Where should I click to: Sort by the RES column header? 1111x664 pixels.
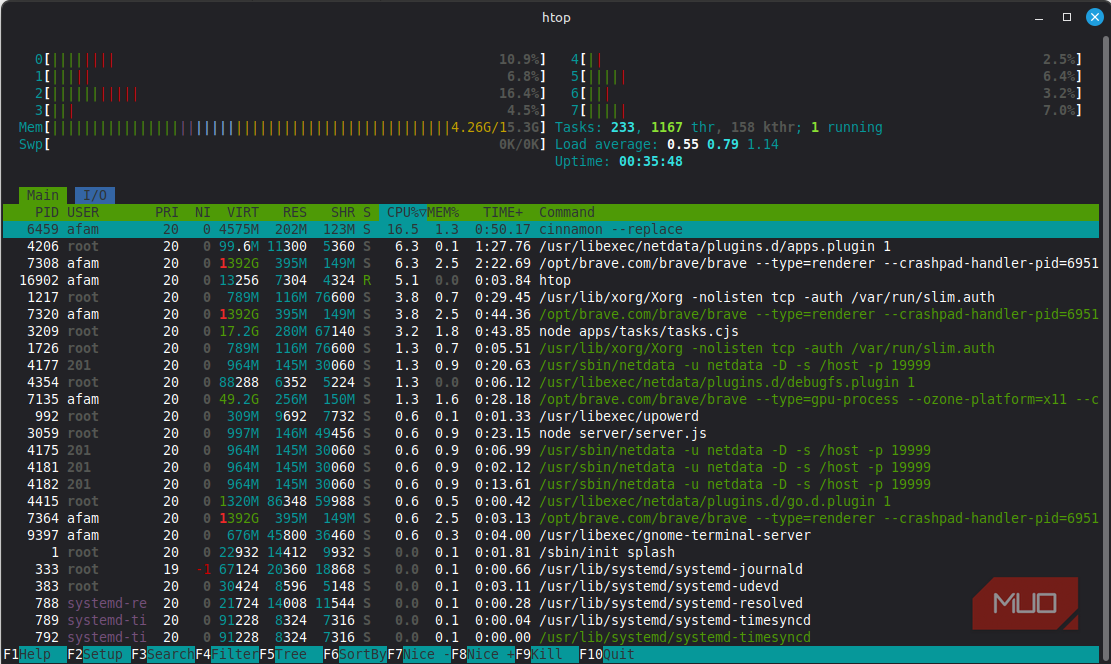[295, 212]
